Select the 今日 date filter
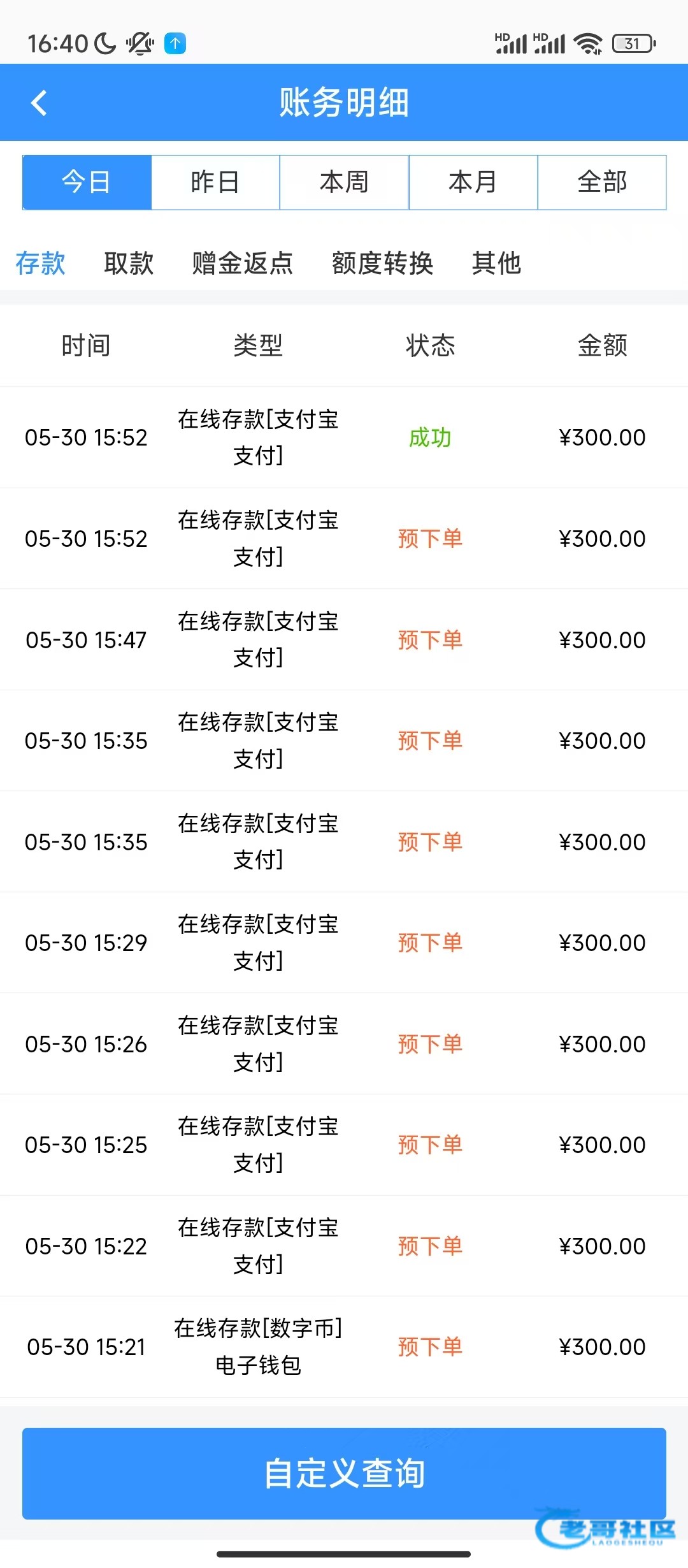The height and width of the screenshot is (1568, 688). pyautogui.click(x=87, y=182)
